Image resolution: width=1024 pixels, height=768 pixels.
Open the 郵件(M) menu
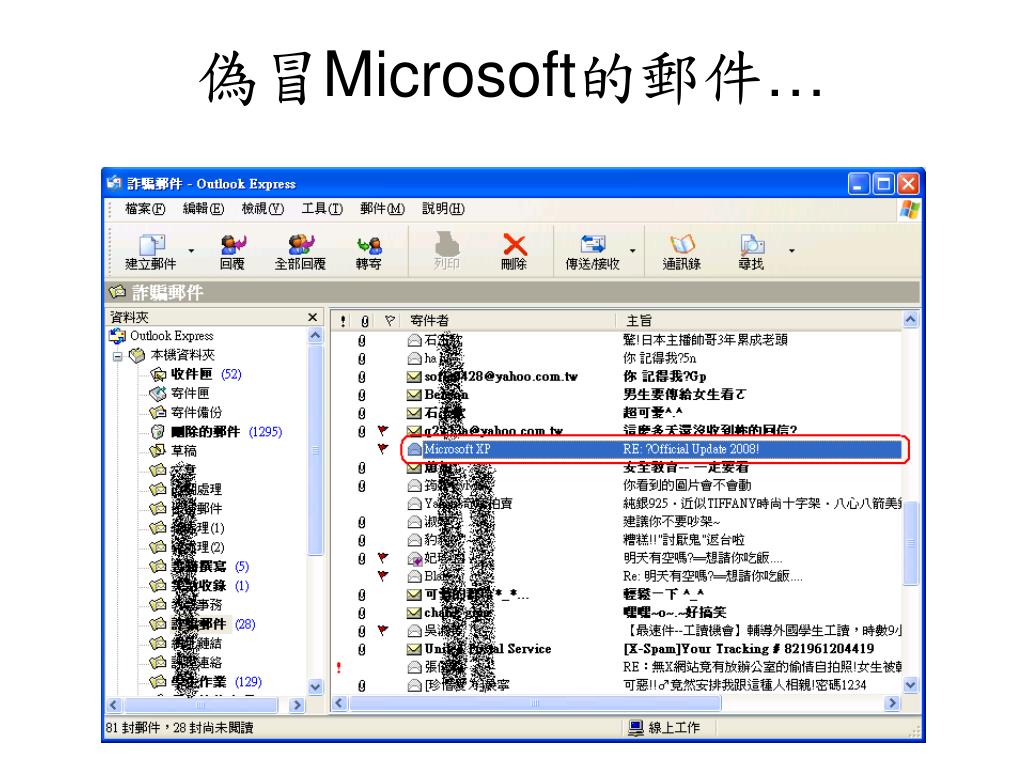pyautogui.click(x=382, y=208)
